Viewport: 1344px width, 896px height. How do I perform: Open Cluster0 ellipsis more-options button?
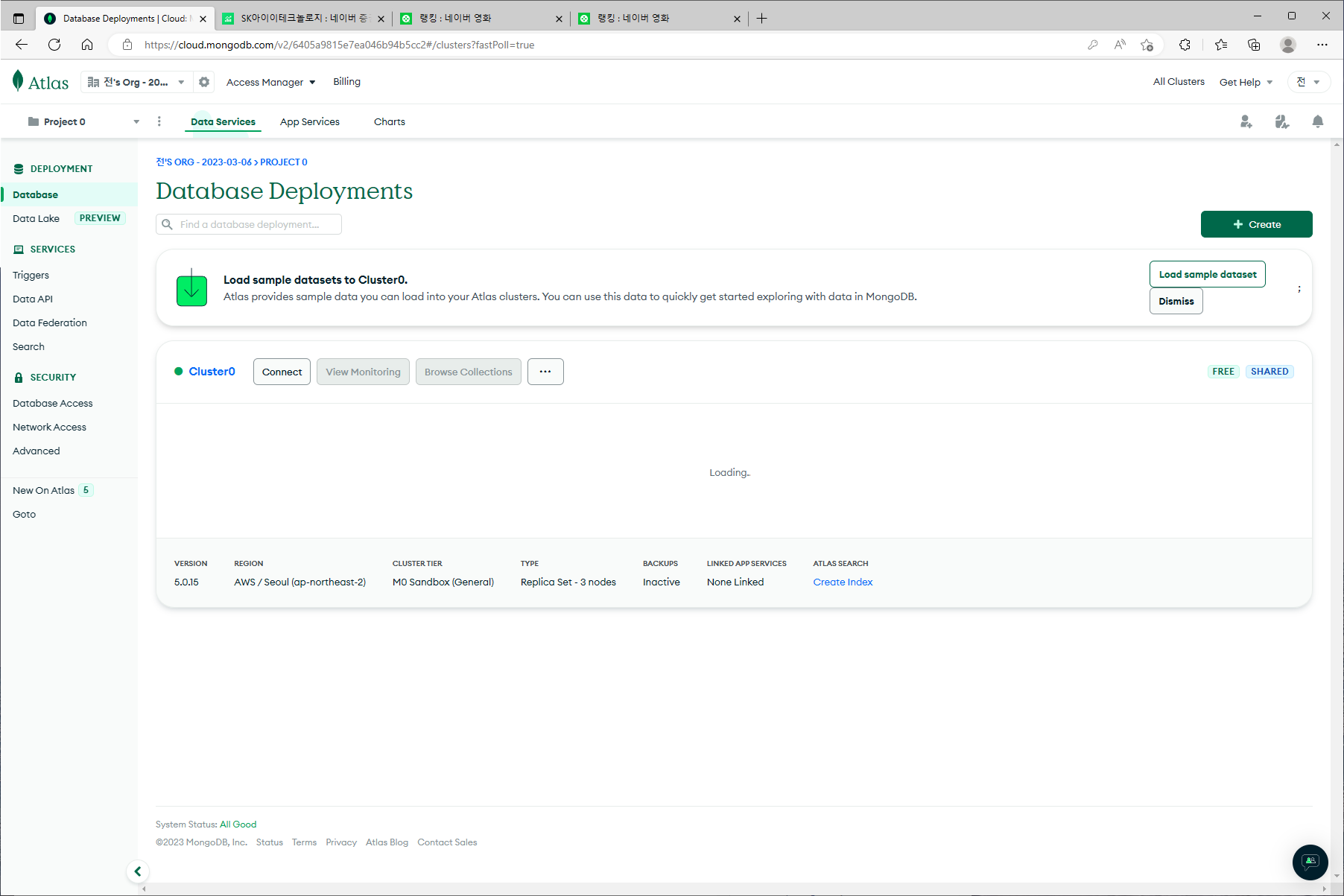tap(545, 372)
